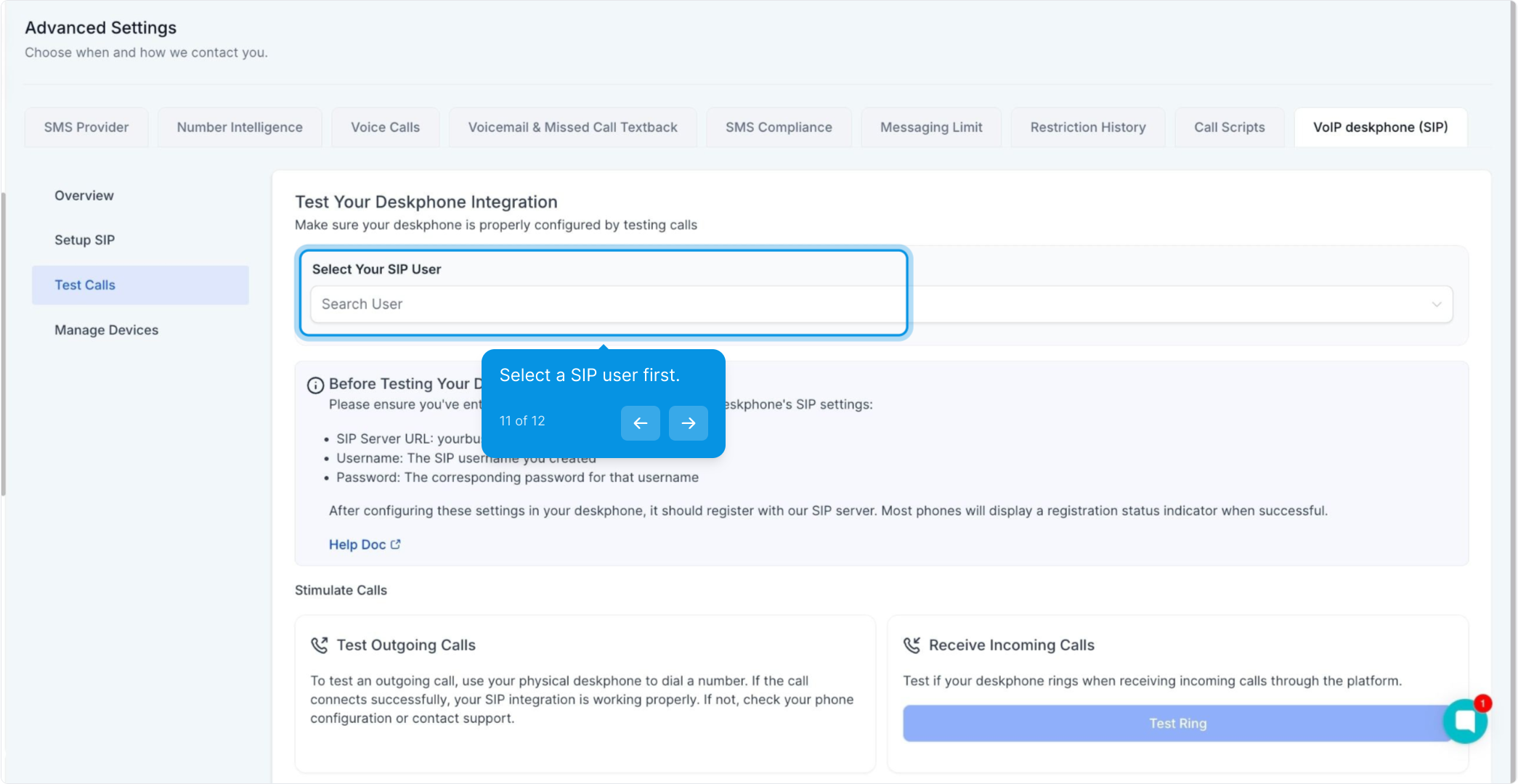Click the incoming call phone icon
This screenshot has height=784, width=1518.
click(x=912, y=645)
